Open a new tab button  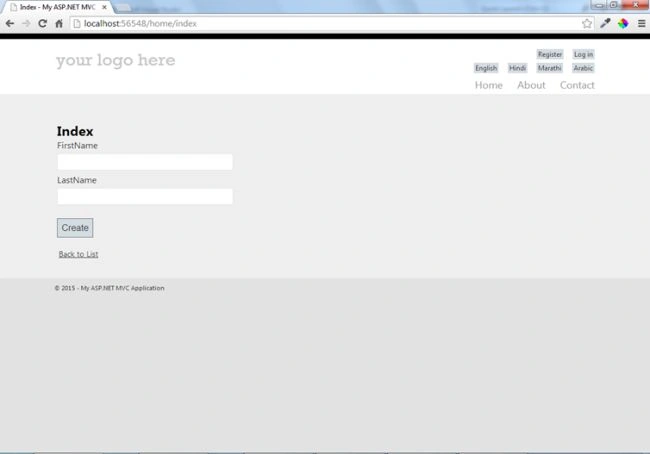123,7
